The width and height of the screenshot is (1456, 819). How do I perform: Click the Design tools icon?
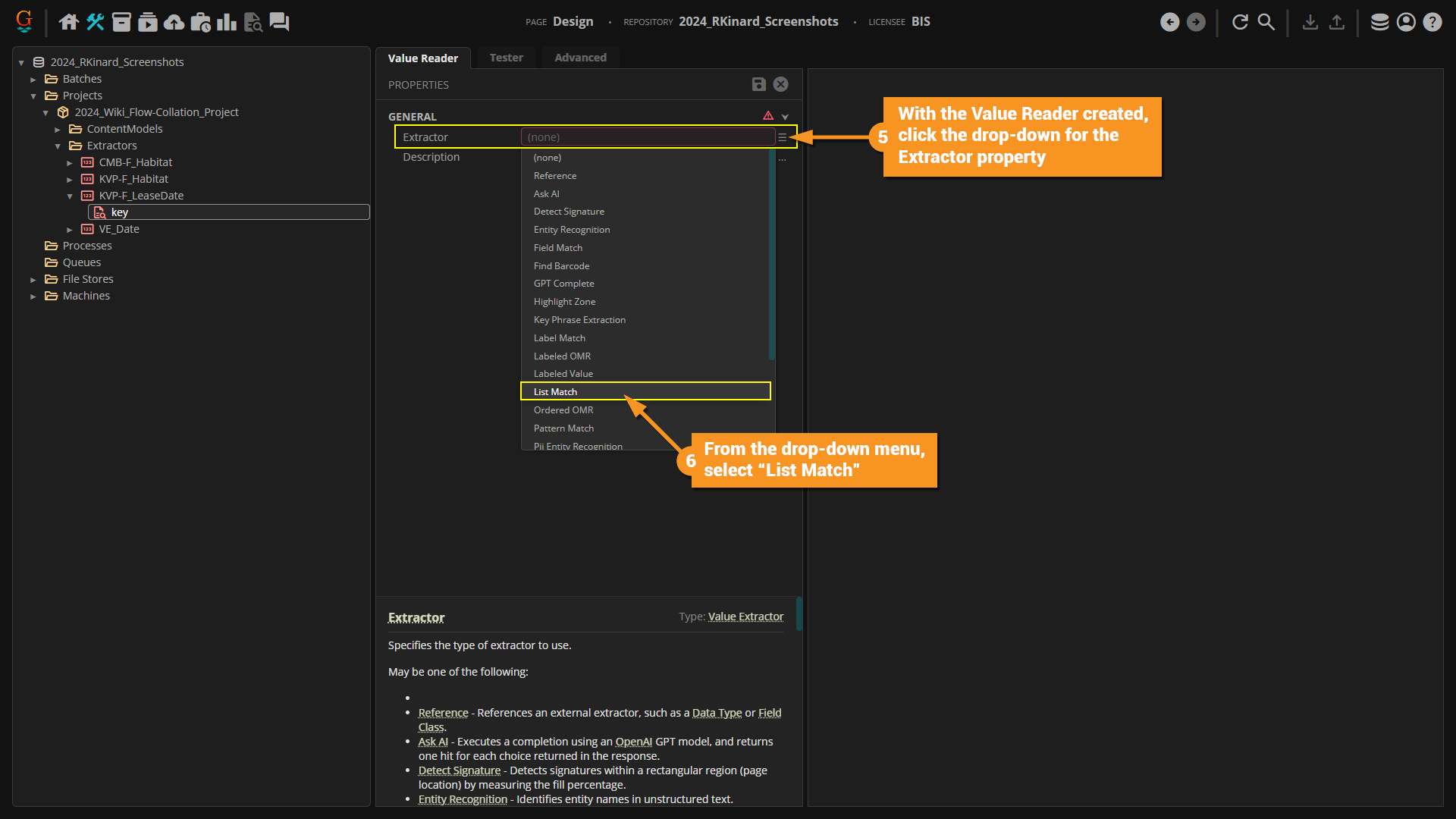(95, 22)
